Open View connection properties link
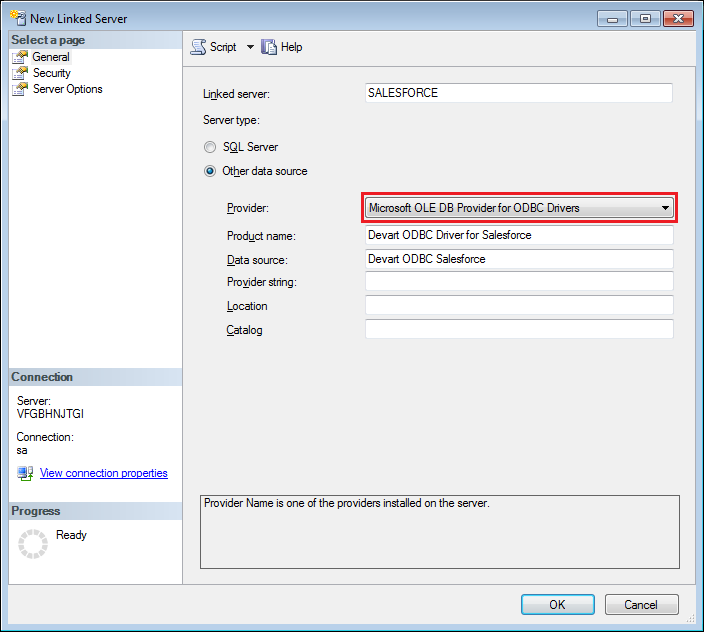 [x=104, y=473]
